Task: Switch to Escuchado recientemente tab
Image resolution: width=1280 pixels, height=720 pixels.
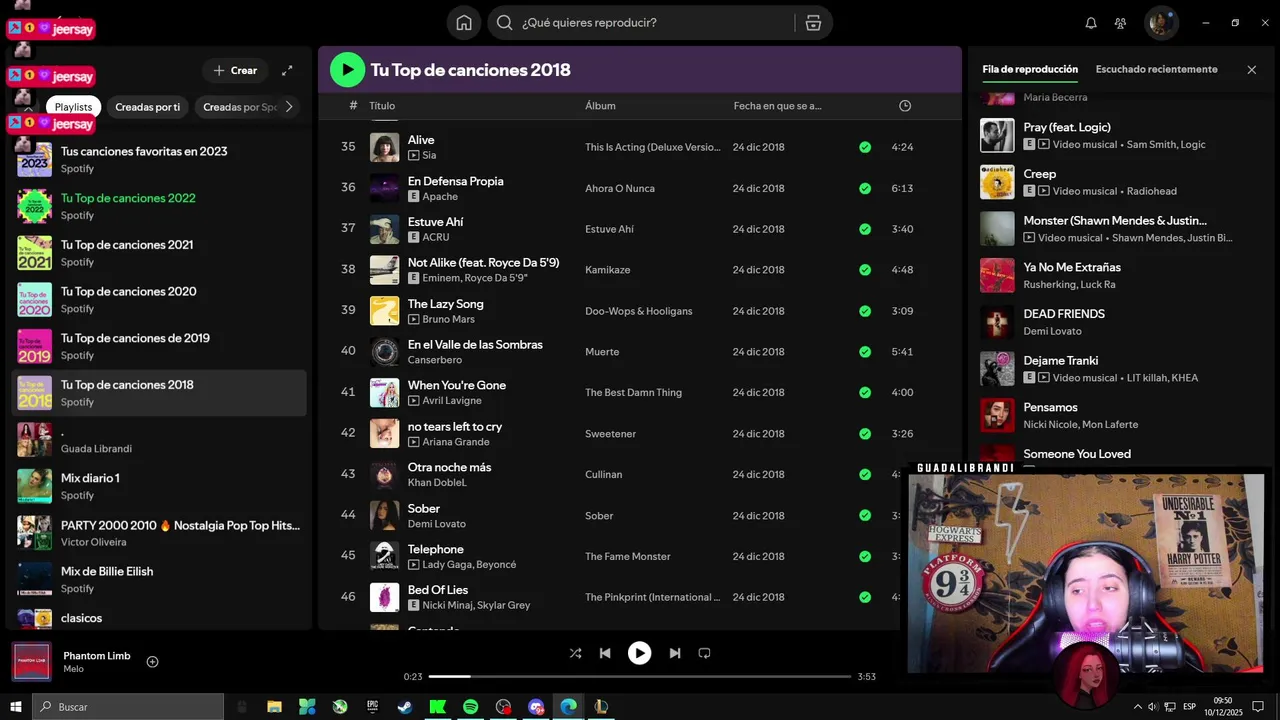Action: [1156, 69]
